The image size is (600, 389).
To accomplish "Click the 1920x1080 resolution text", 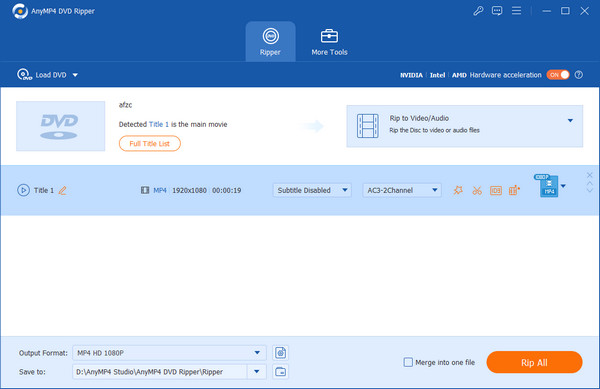I will (189, 190).
